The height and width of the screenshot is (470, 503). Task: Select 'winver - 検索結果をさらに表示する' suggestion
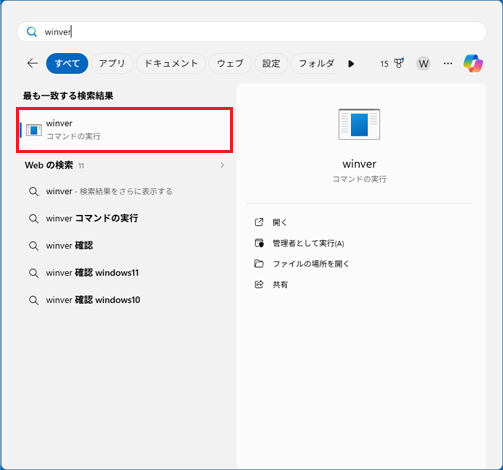tap(124, 191)
